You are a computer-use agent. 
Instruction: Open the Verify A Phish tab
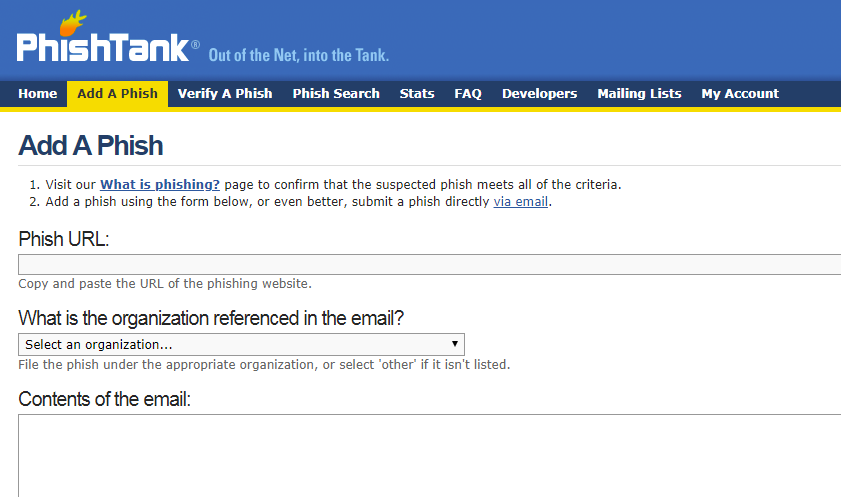coord(225,94)
